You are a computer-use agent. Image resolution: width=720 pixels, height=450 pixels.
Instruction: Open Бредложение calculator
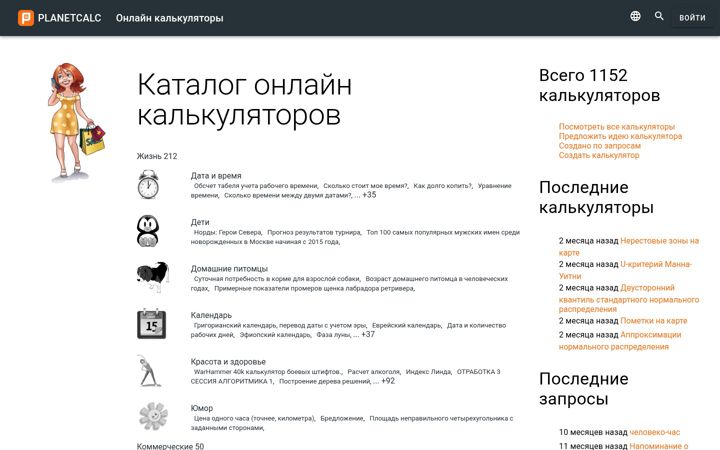(x=343, y=418)
